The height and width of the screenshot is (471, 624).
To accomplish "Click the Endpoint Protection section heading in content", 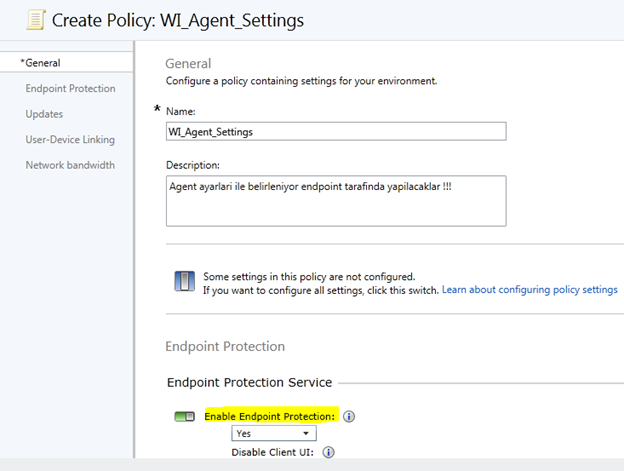I will [x=225, y=346].
